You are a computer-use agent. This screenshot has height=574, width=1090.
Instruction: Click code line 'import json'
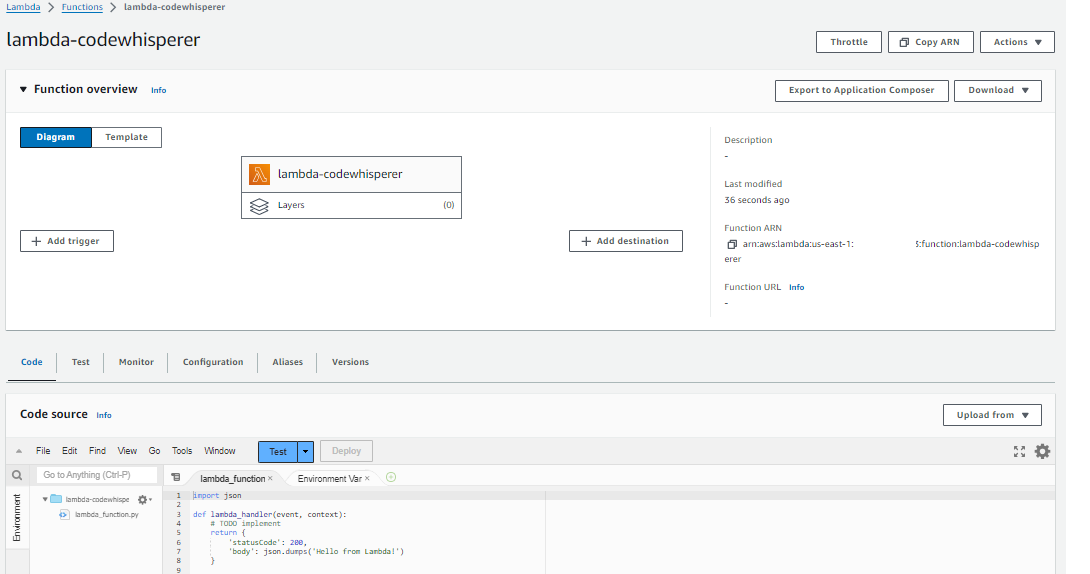click(x=217, y=495)
